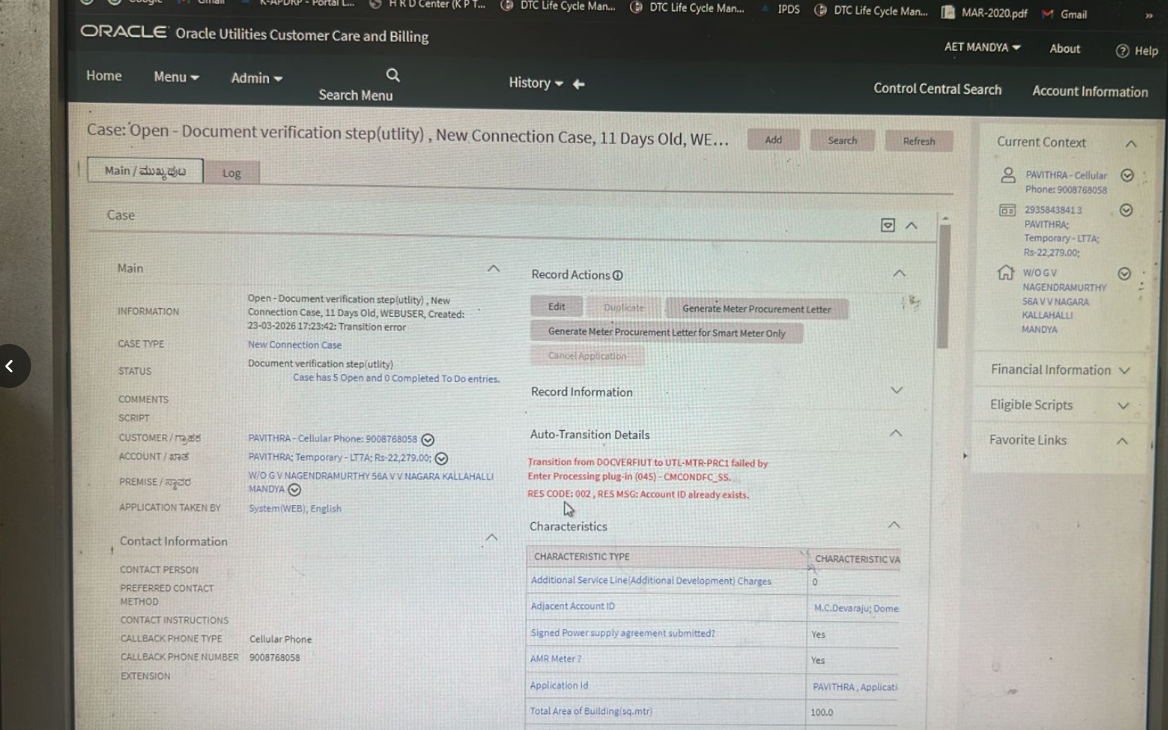Click the Search button
The height and width of the screenshot is (730, 1168).
[842, 140]
